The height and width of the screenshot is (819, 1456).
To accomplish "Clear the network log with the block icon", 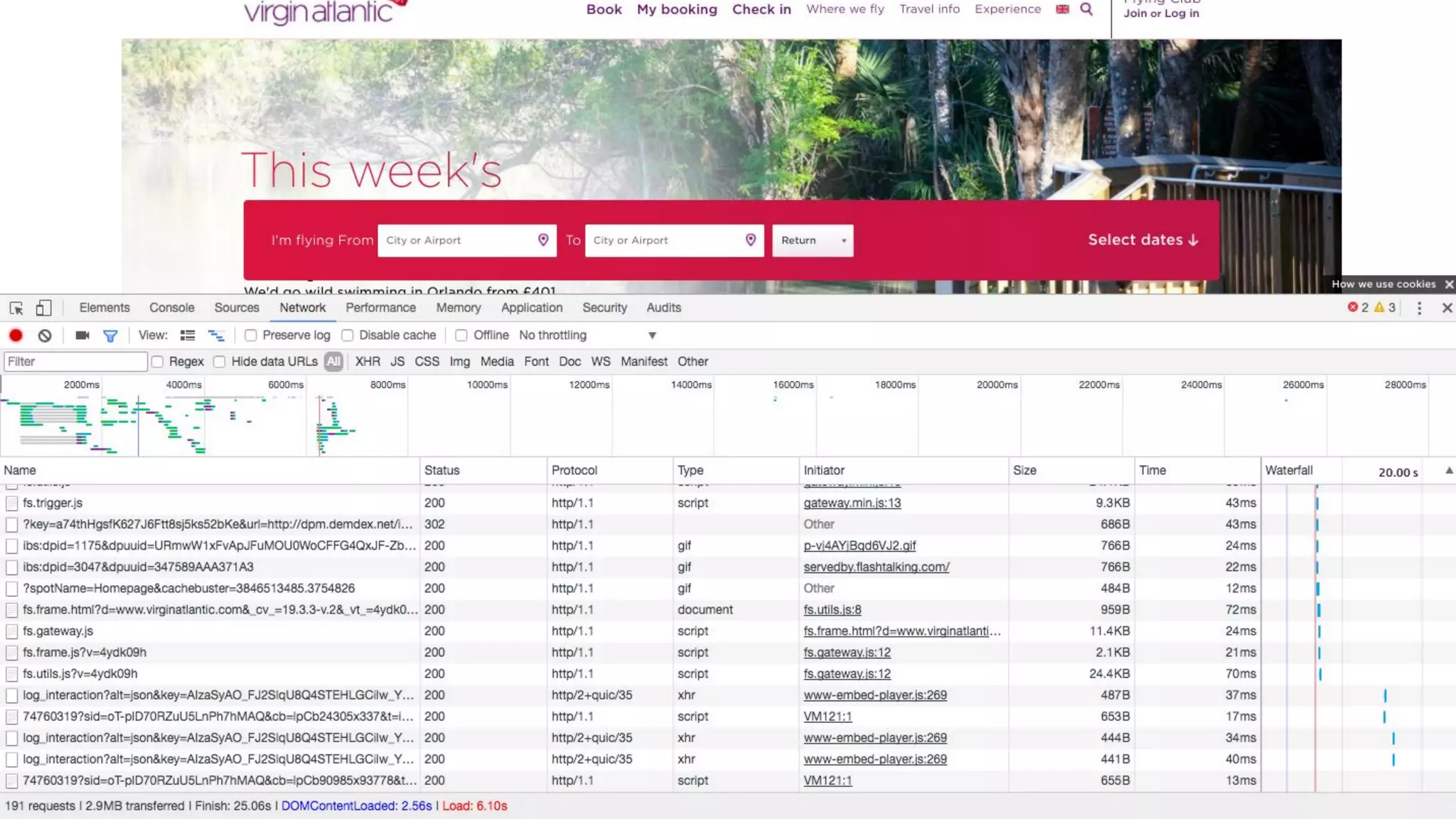I will click(x=45, y=336).
